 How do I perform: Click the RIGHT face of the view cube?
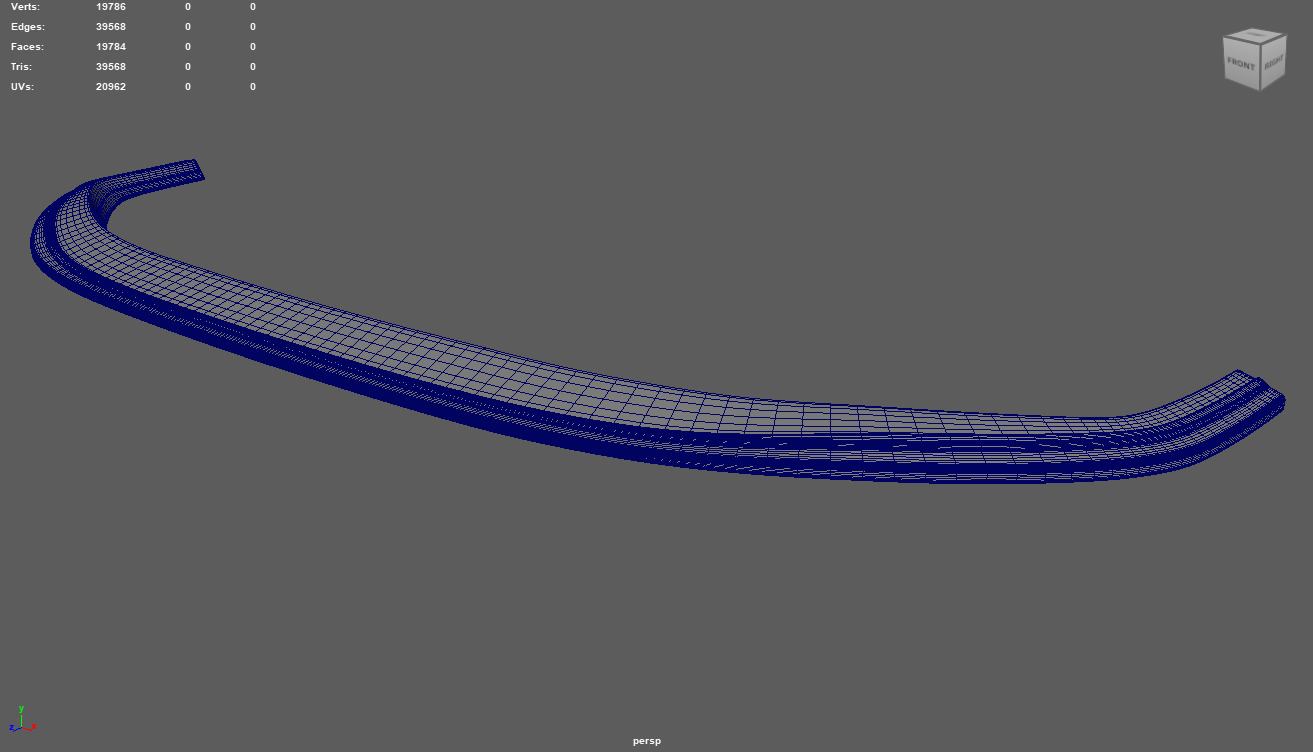pos(1273,62)
